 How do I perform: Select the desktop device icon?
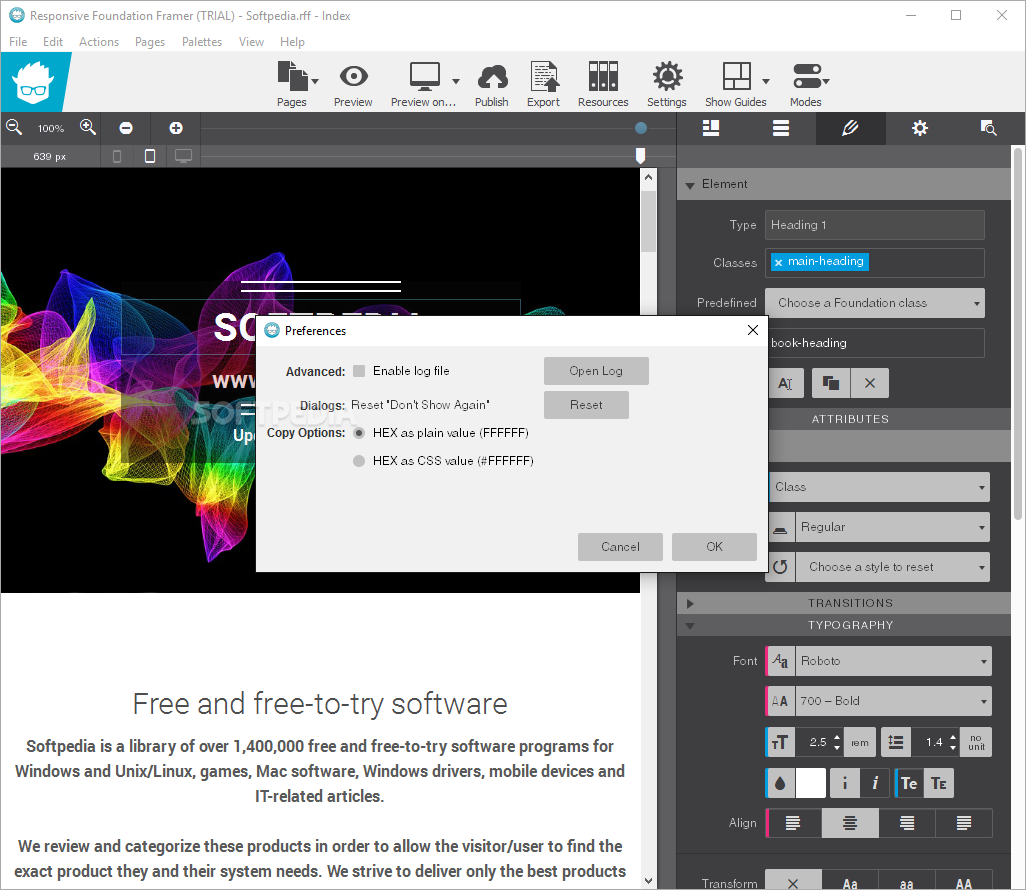[x=183, y=156]
